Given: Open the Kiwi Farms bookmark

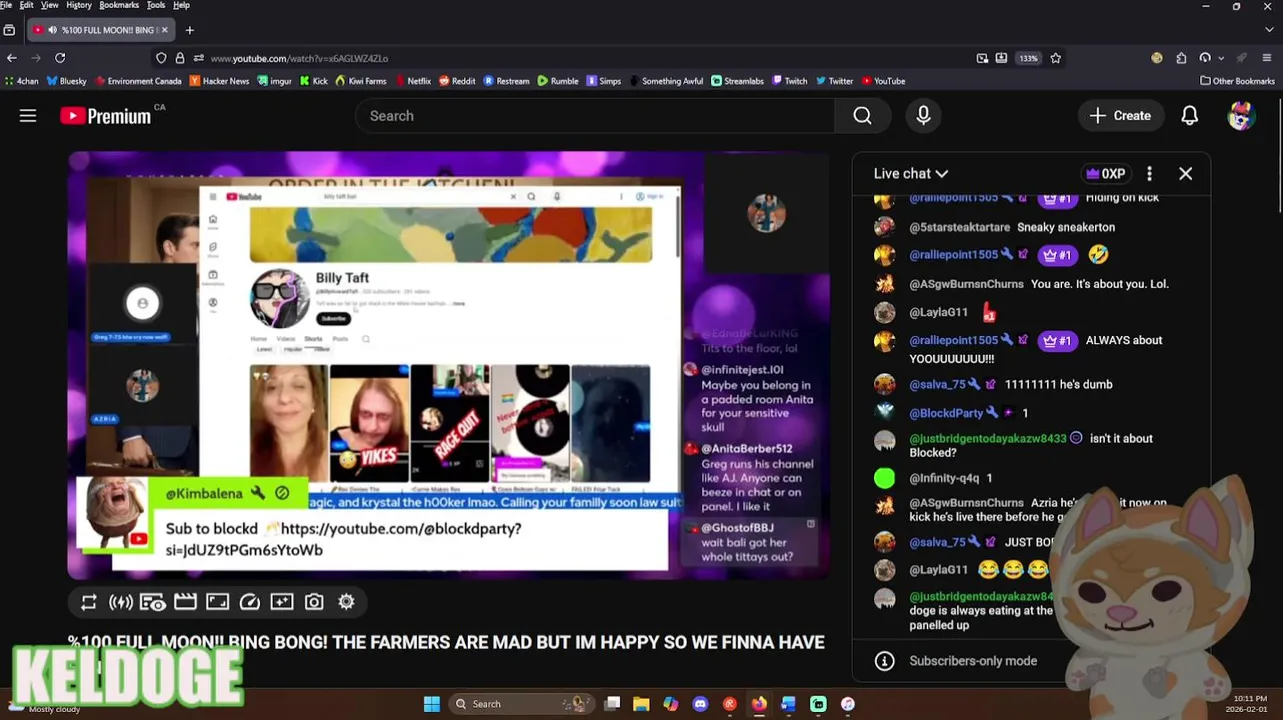Looking at the screenshot, I should 361,81.
